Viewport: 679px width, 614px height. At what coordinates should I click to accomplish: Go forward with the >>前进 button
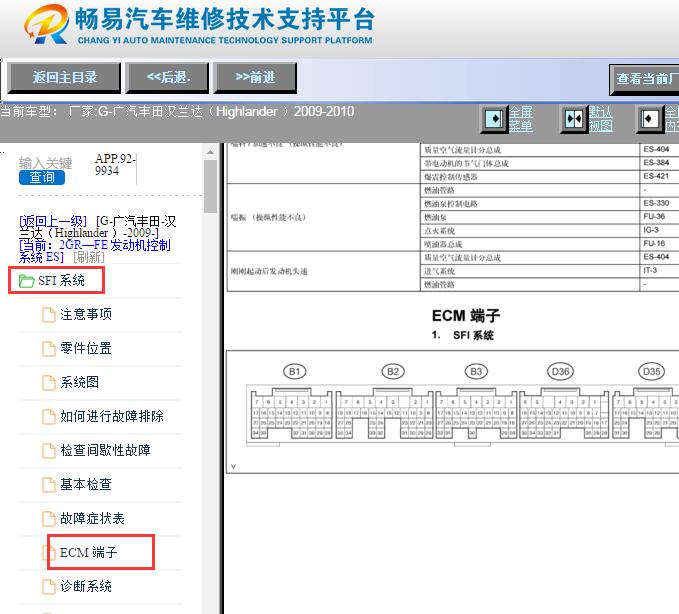[255, 78]
